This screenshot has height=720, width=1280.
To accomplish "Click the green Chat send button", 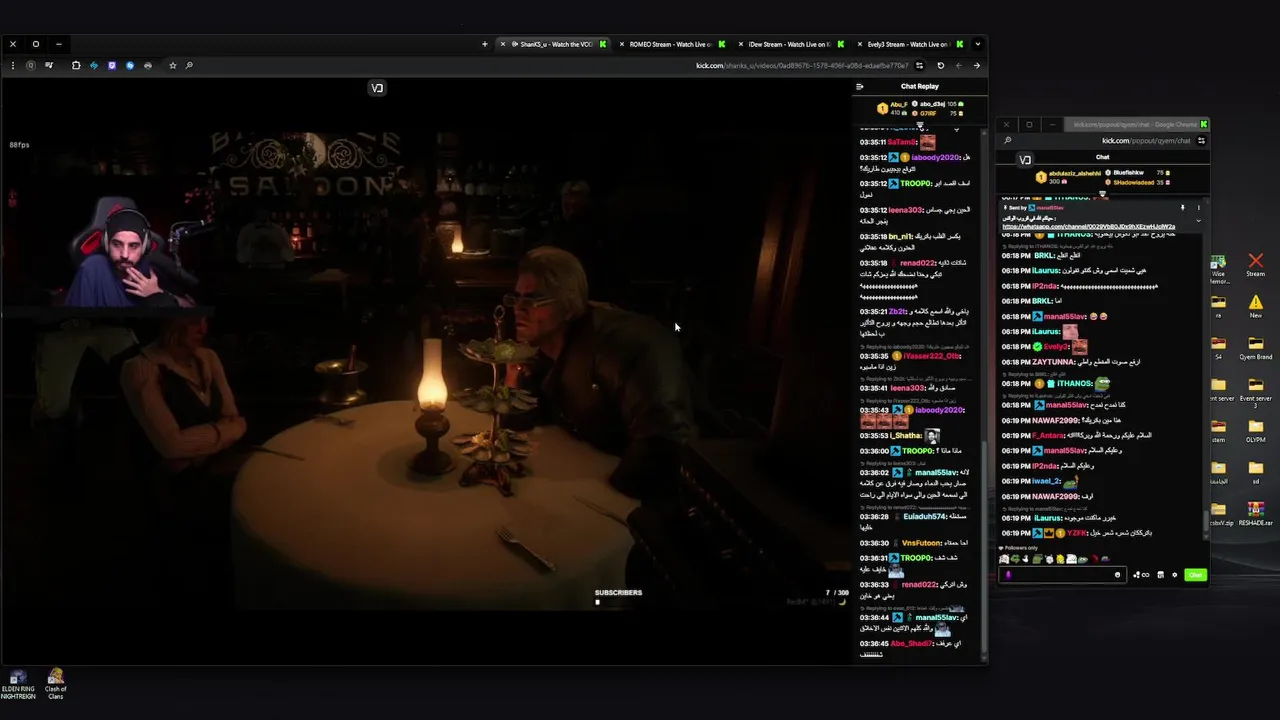I will [1195, 575].
